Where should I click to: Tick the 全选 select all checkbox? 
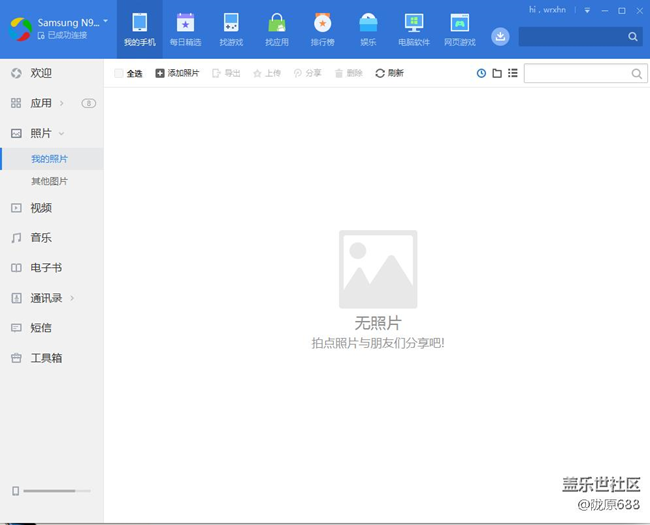(119, 73)
